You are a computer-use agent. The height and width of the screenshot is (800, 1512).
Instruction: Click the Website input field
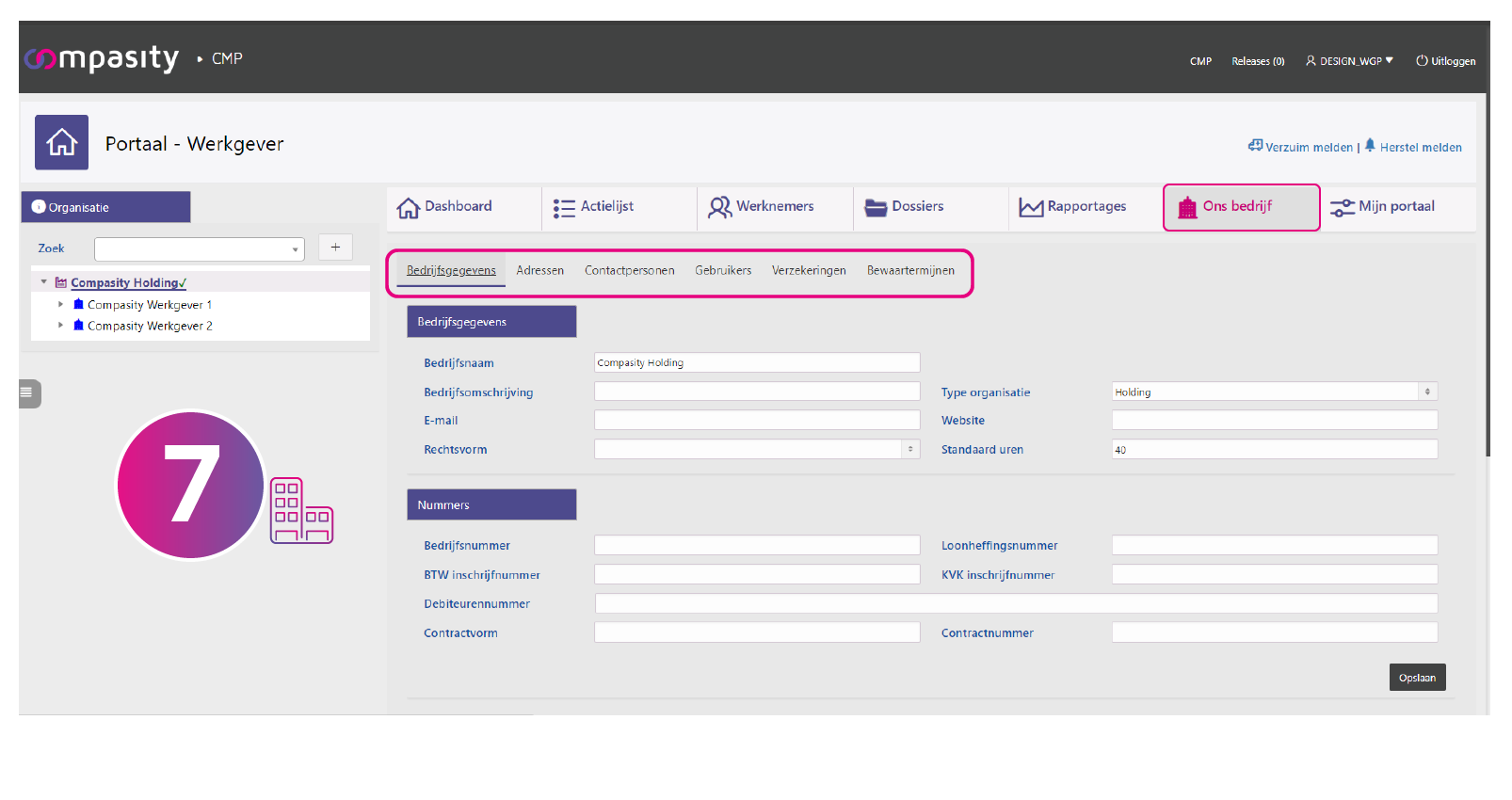1275,420
